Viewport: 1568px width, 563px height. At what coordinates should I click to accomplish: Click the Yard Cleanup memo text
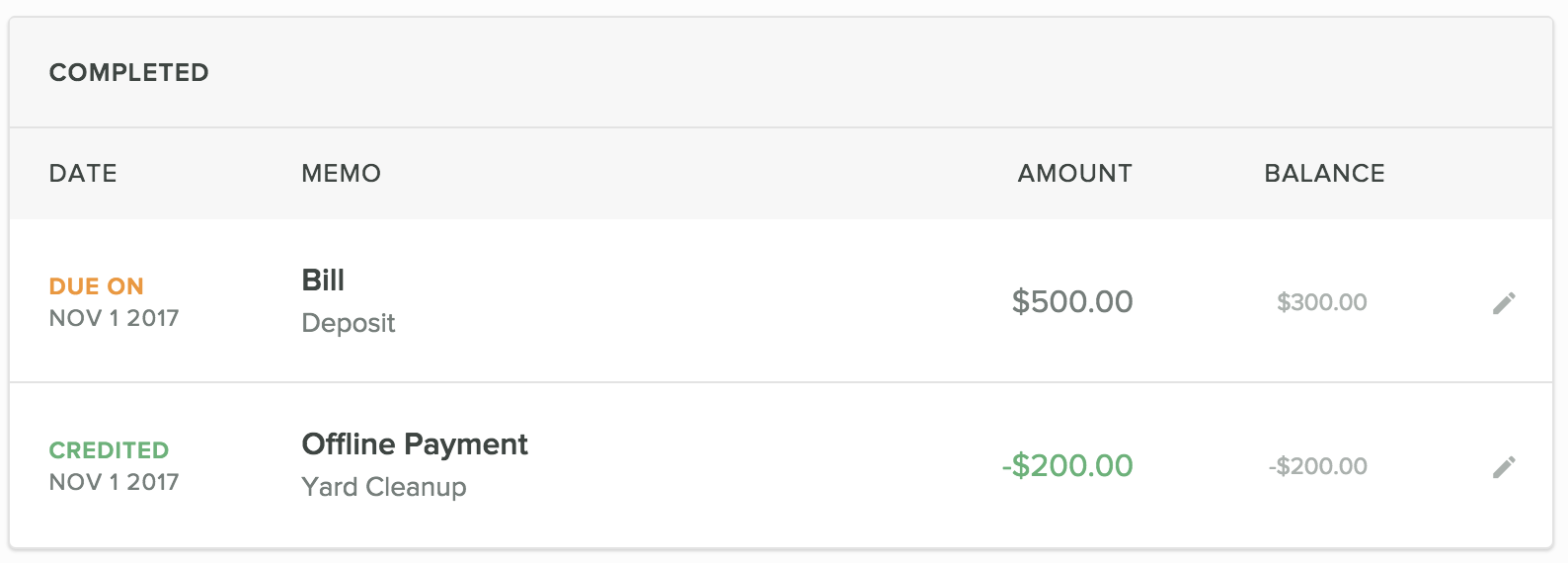[384, 487]
